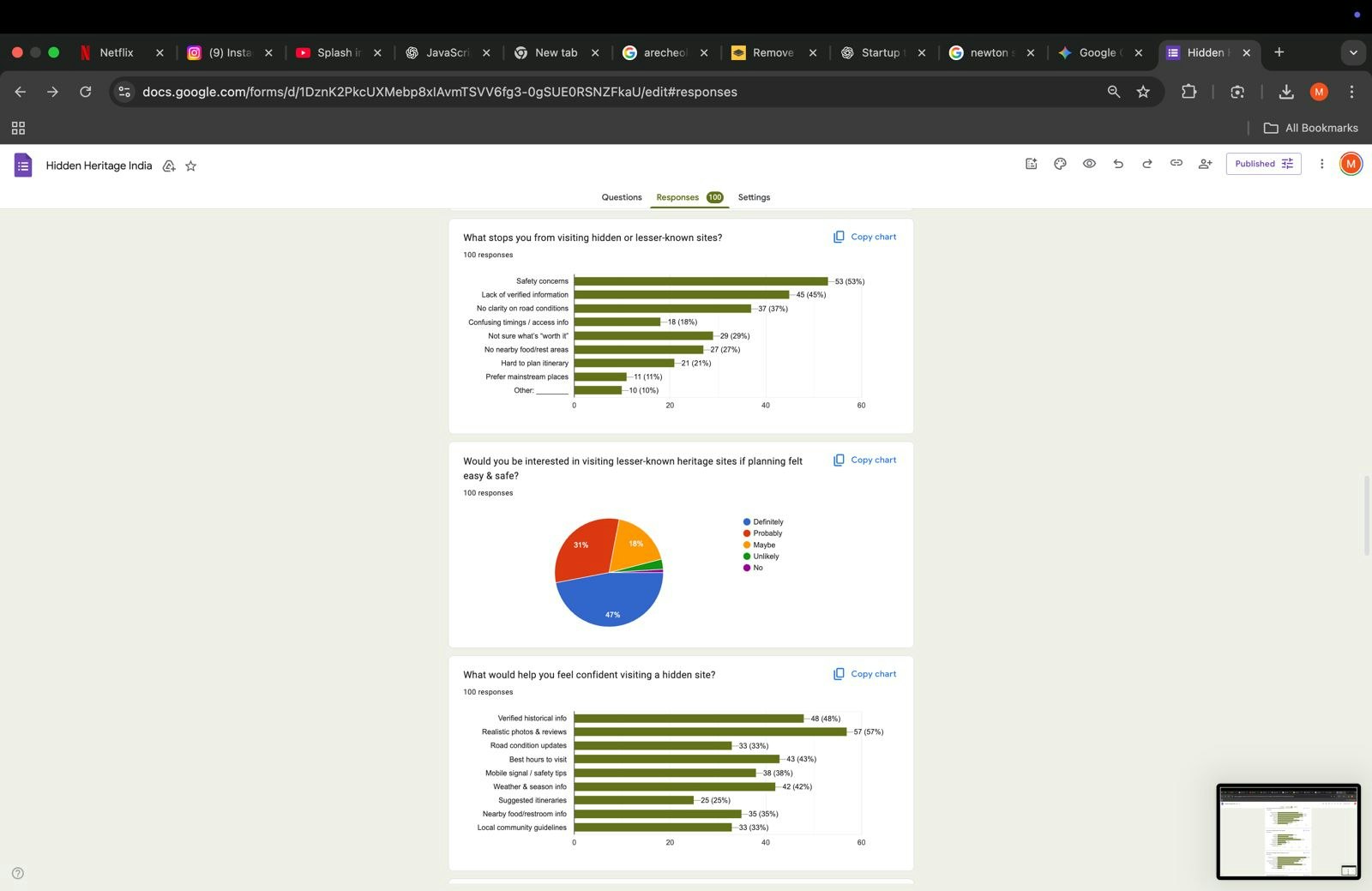This screenshot has height=891, width=1372.
Task: Copy the lesser-known sites pie chart
Action: pos(864,460)
